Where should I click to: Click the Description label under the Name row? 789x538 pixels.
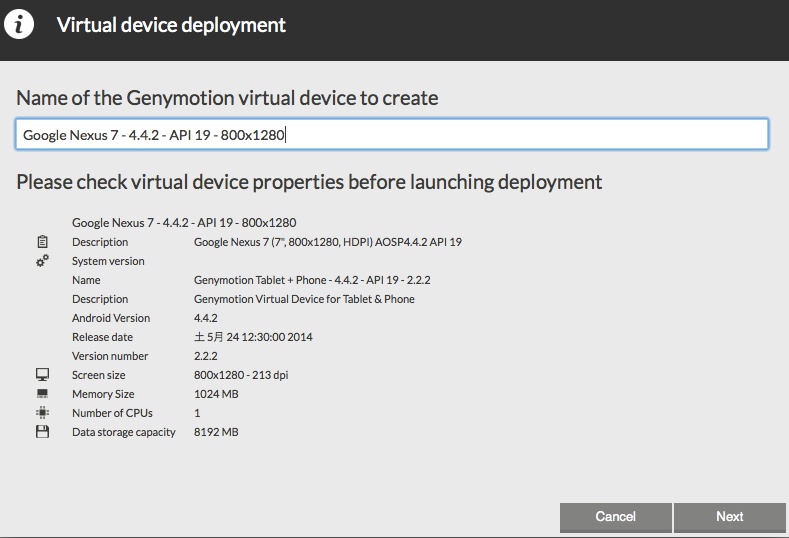(x=100, y=299)
